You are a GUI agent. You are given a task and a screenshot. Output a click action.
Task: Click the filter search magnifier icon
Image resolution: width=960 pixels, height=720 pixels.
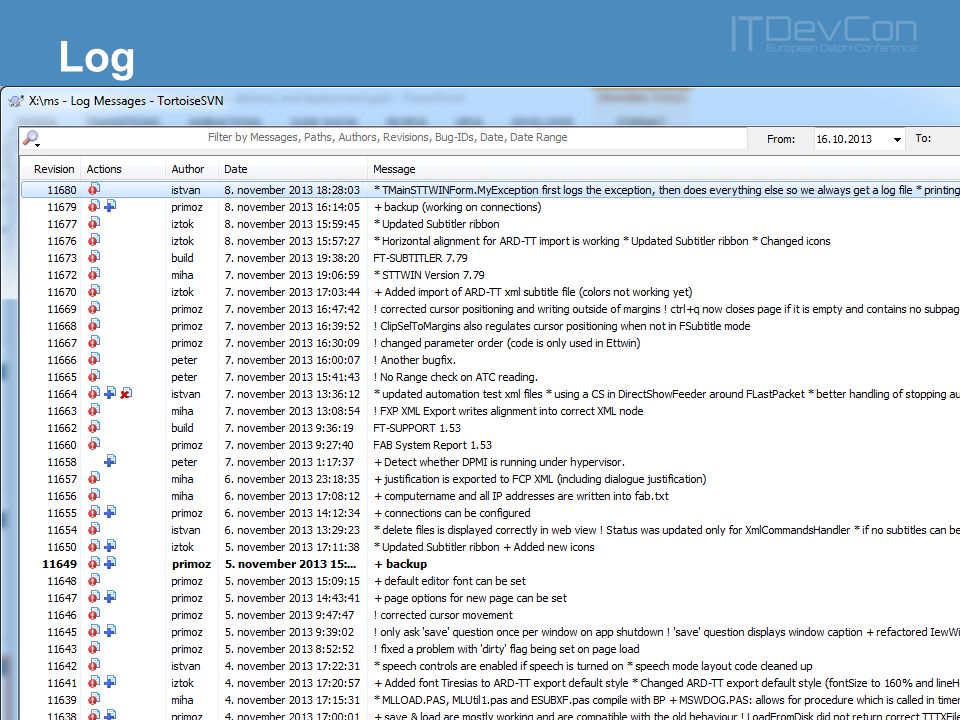click(x=31, y=139)
